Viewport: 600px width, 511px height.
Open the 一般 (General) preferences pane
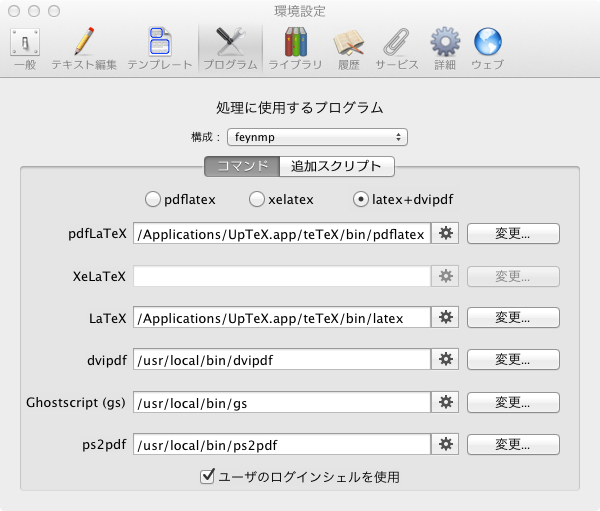(26, 48)
